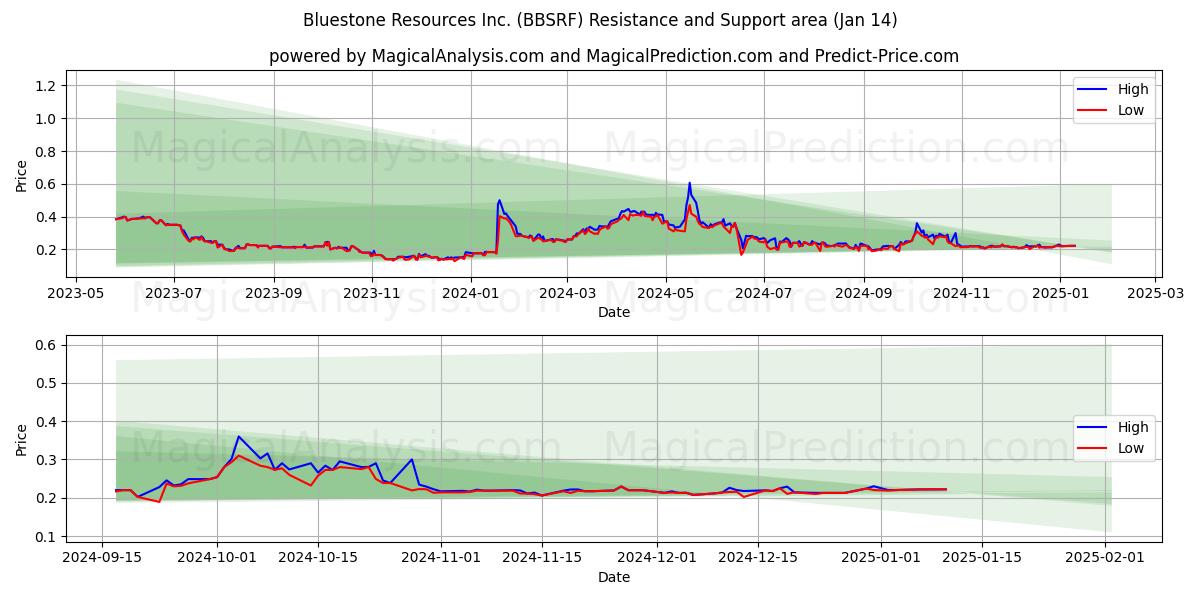Image resolution: width=1200 pixels, height=600 pixels.
Task: Click top chart x-axis label '2025-03'
Action: point(1155,294)
